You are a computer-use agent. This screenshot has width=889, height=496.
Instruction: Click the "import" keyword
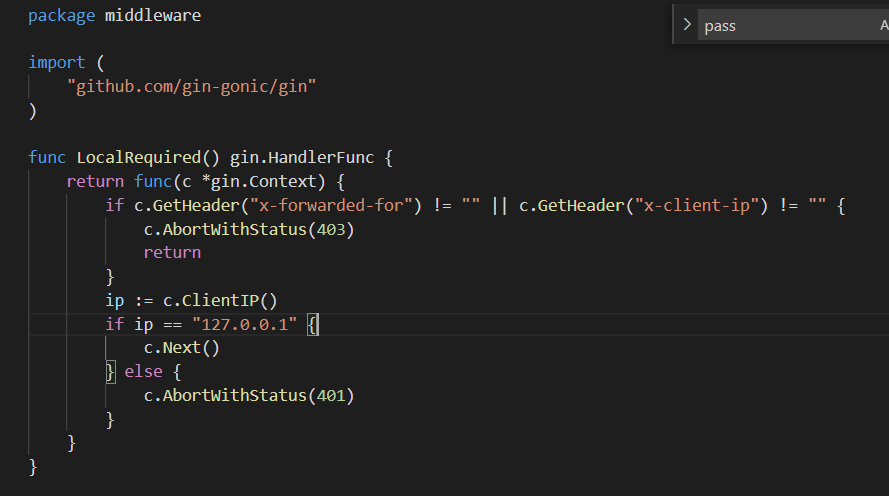coord(56,62)
